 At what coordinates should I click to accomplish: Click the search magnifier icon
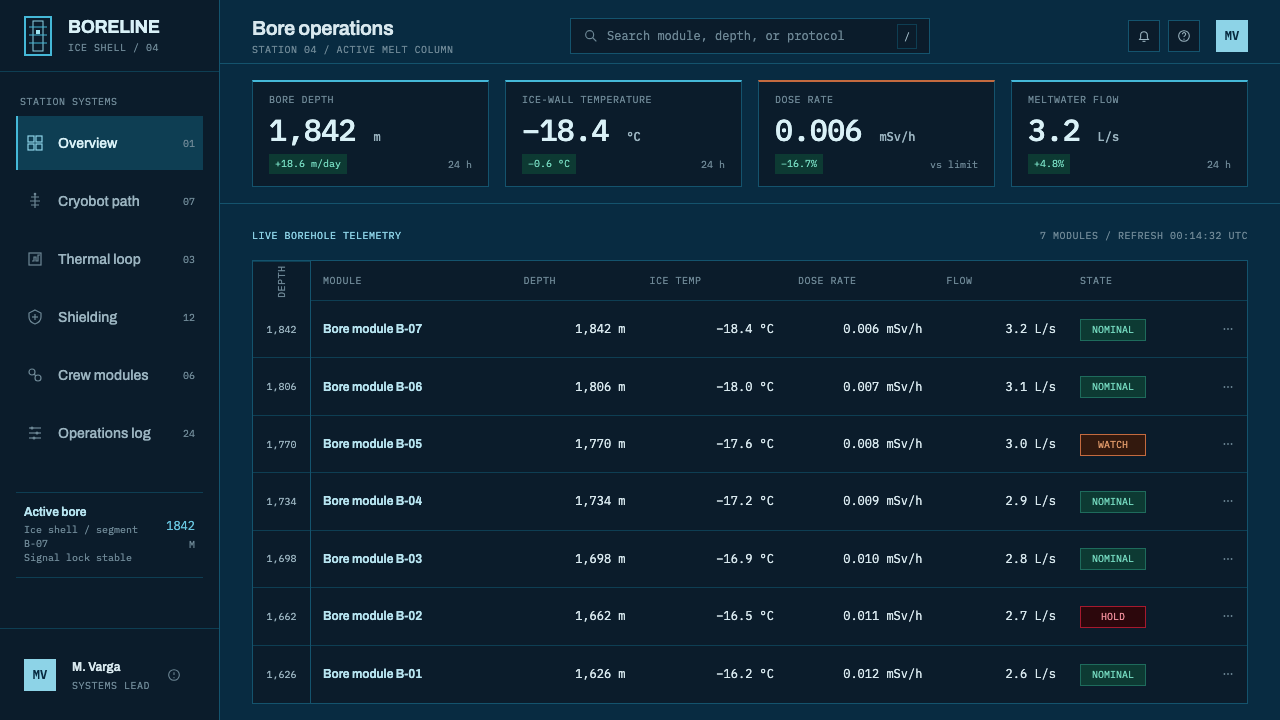click(591, 36)
